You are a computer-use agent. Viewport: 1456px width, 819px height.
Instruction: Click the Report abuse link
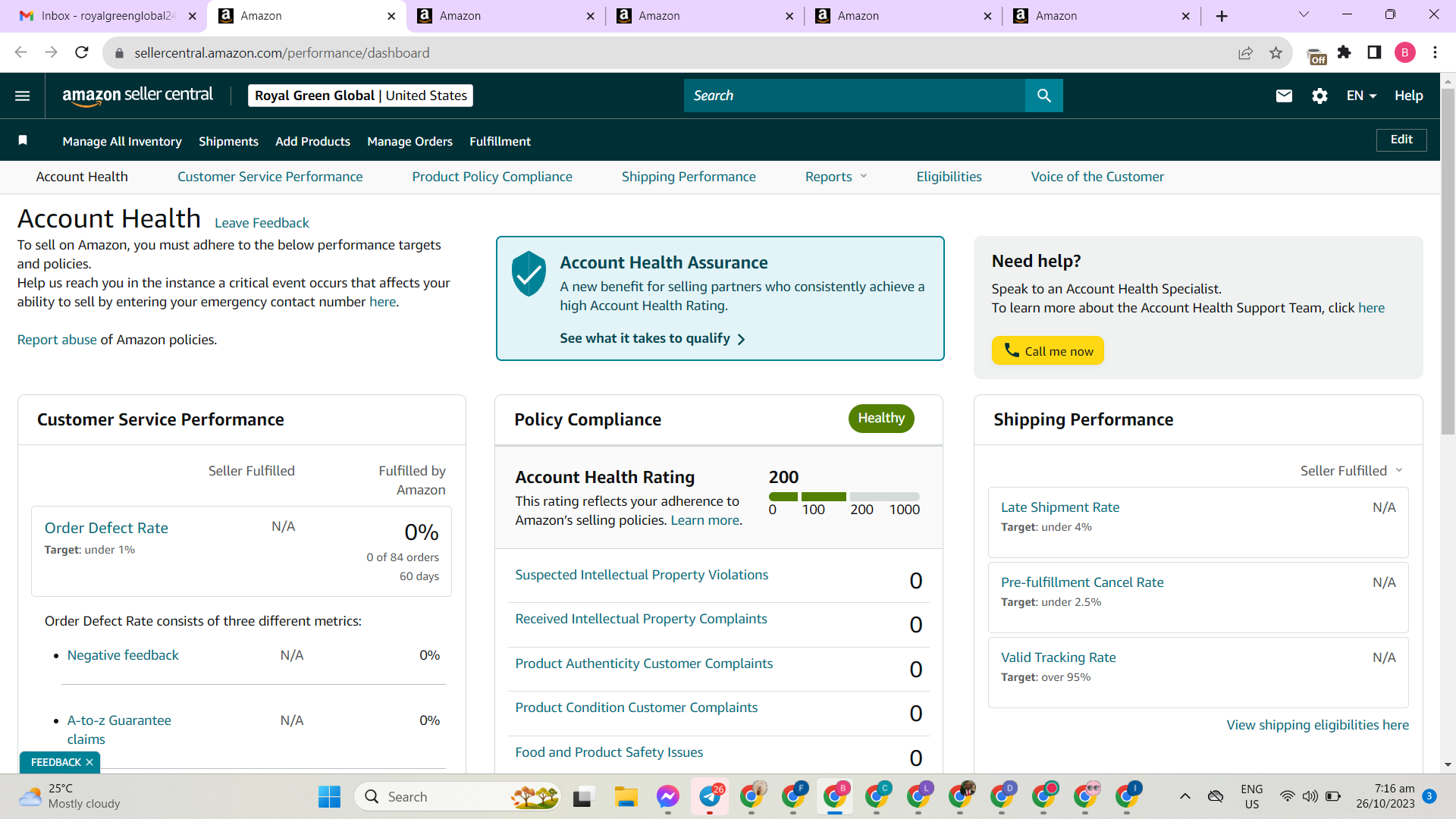coord(57,340)
